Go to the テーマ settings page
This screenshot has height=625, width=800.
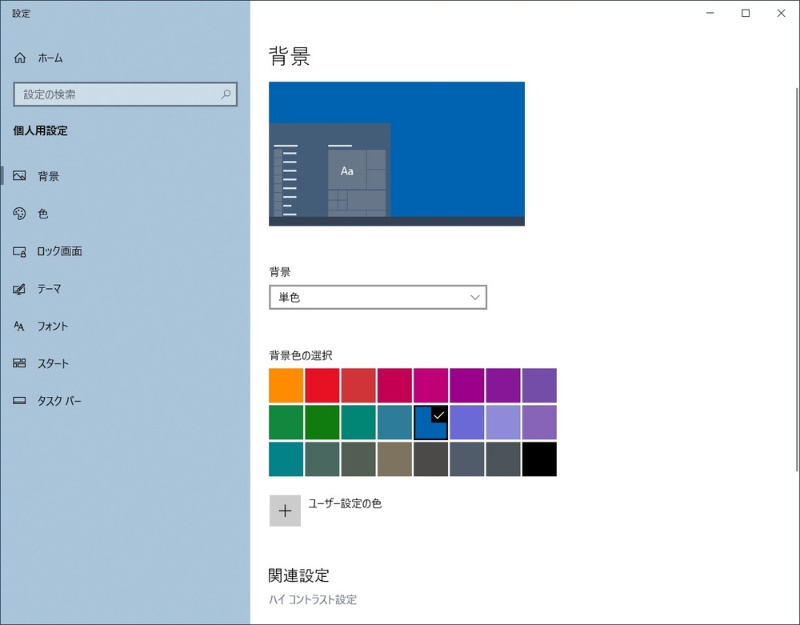(49, 289)
